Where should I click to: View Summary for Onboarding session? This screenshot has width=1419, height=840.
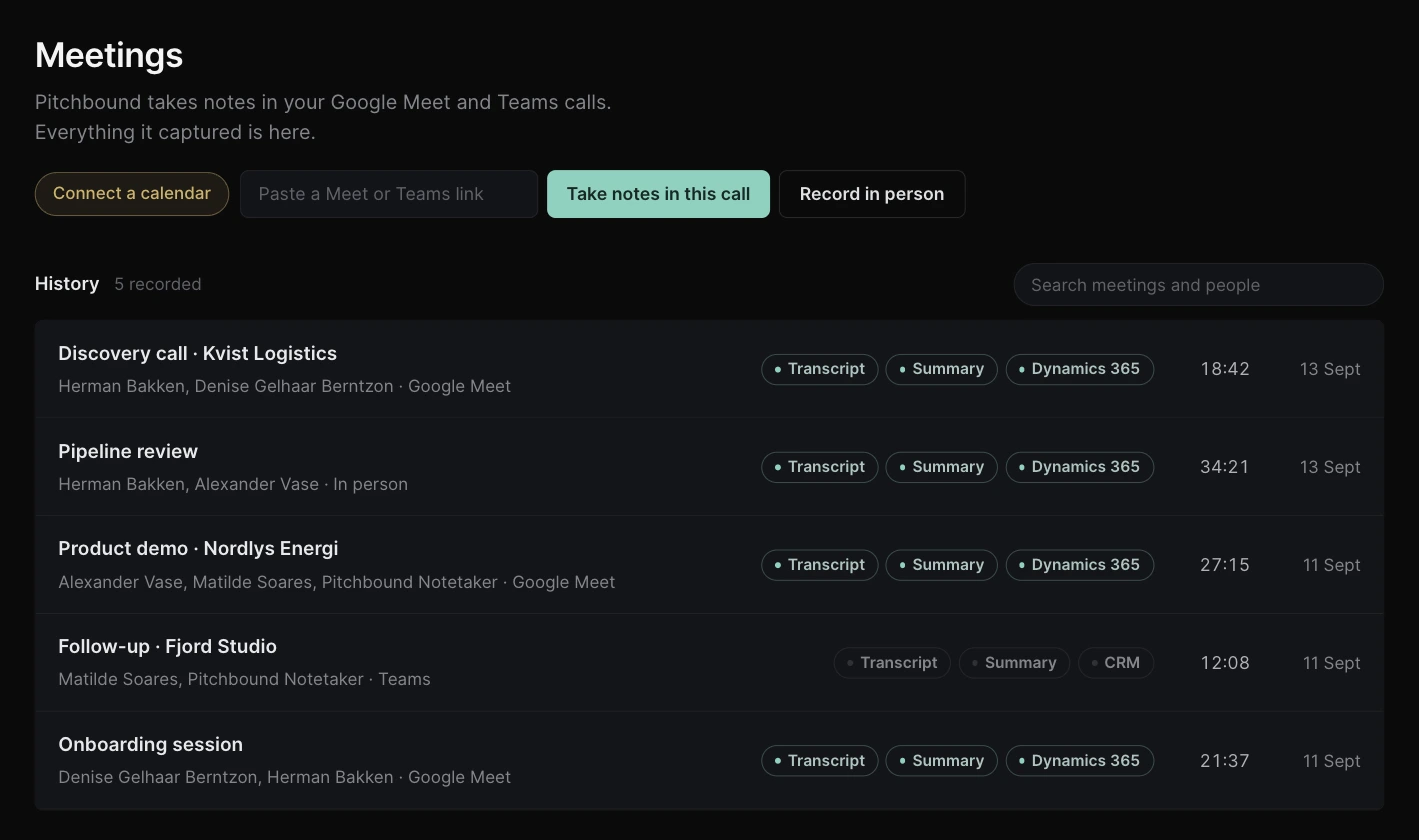tap(941, 761)
